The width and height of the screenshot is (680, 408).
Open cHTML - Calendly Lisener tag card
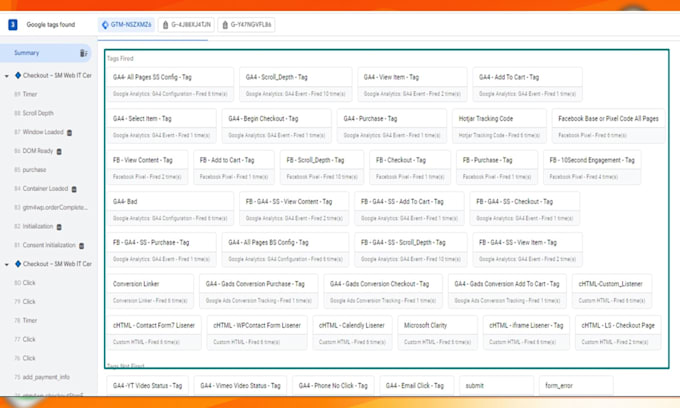(x=352, y=333)
